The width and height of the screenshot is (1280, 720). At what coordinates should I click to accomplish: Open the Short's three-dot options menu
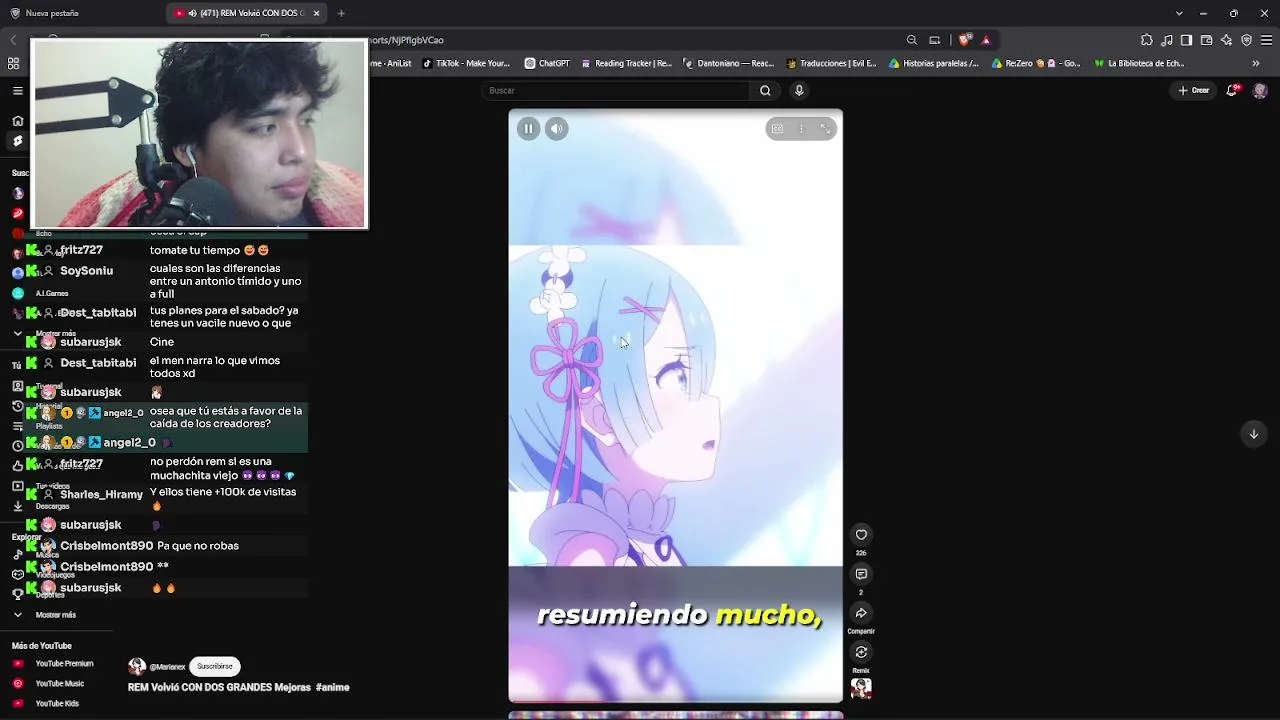[801, 129]
